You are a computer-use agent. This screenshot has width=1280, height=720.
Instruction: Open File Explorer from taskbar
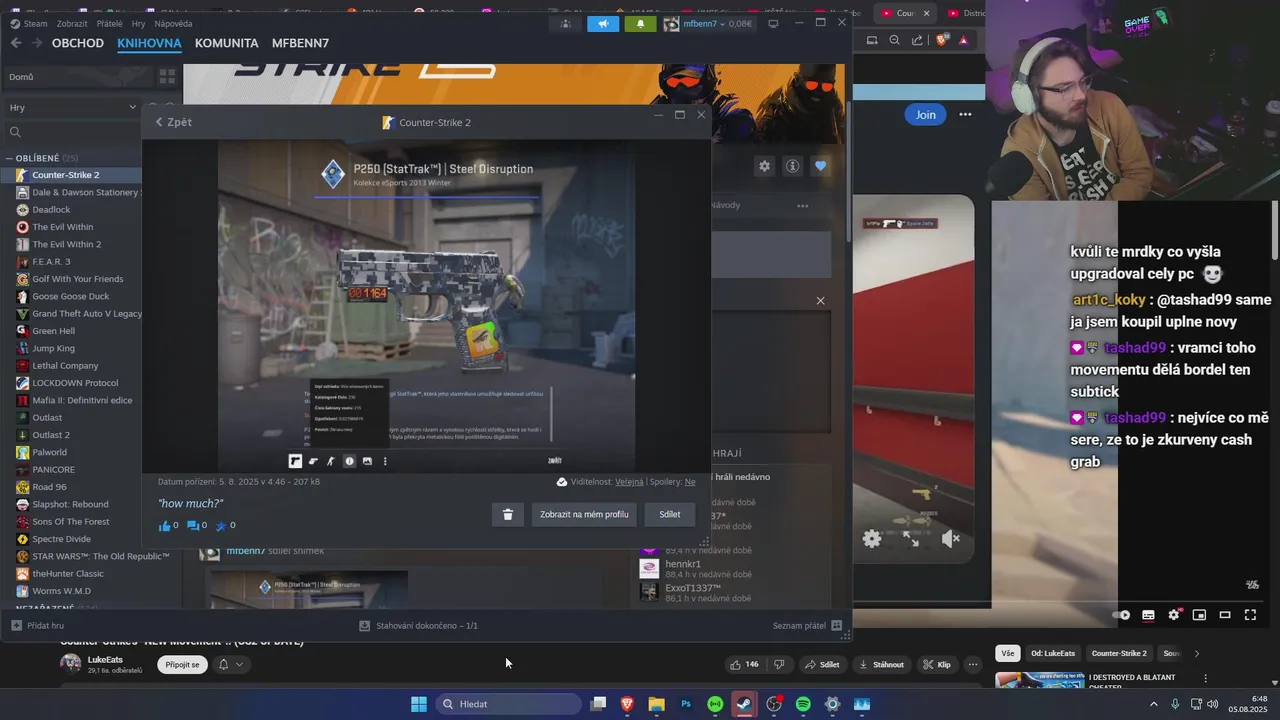coord(657,704)
